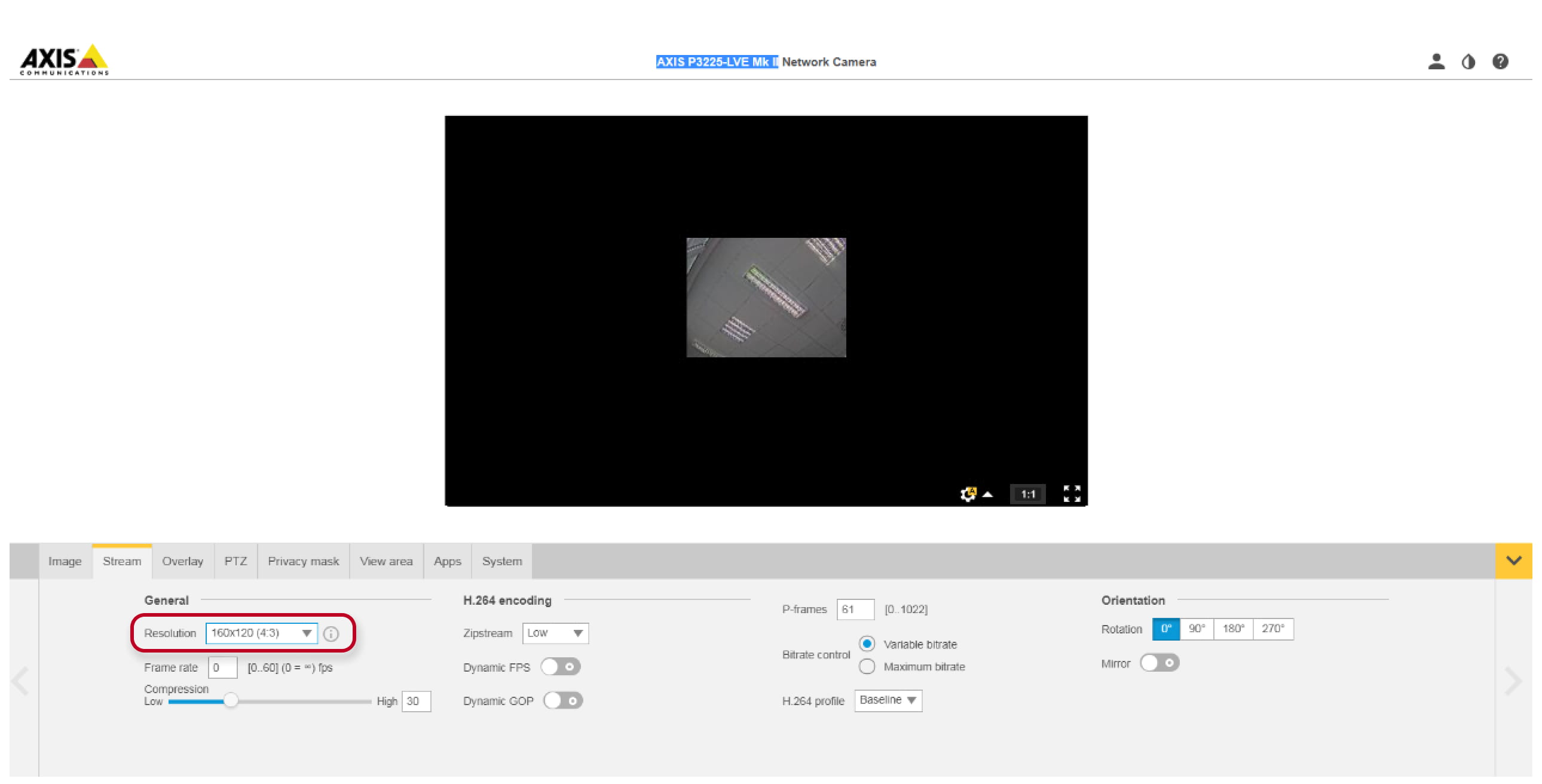The width and height of the screenshot is (1542, 784).
Task: Select Maximum bitrate radio button
Action: [867, 667]
